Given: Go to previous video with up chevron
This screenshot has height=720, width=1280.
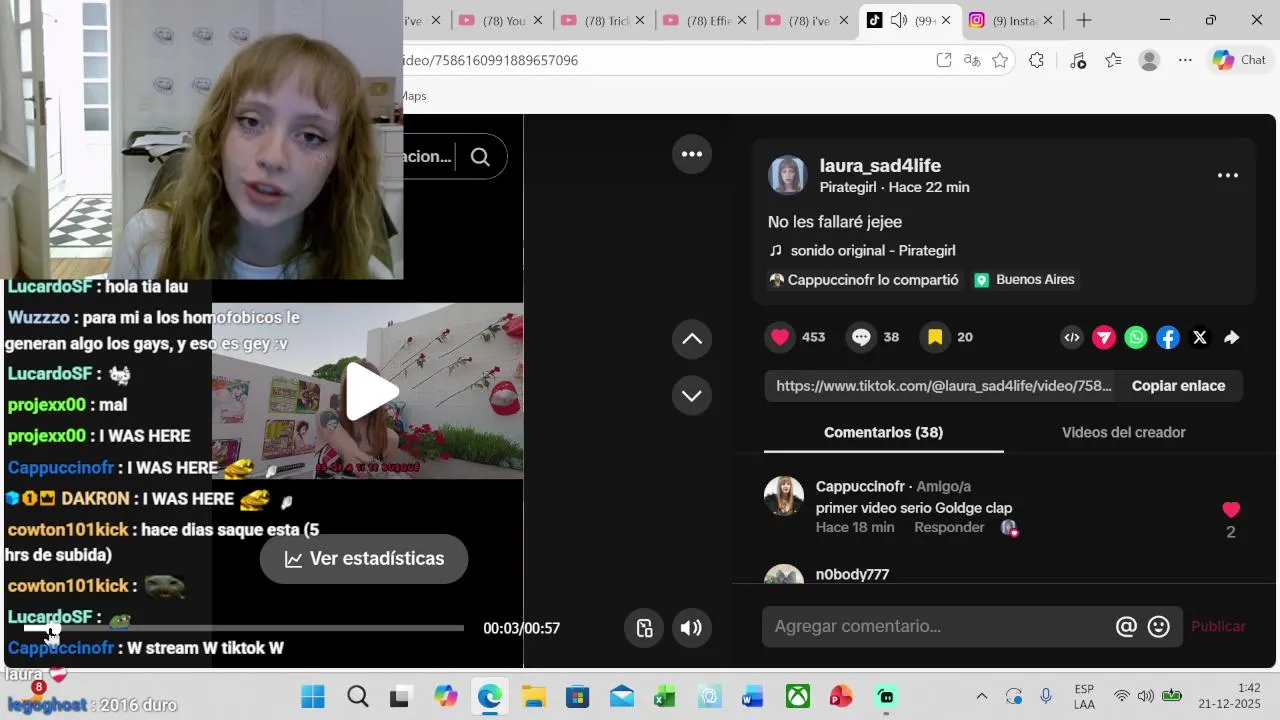Looking at the screenshot, I should 692,339.
